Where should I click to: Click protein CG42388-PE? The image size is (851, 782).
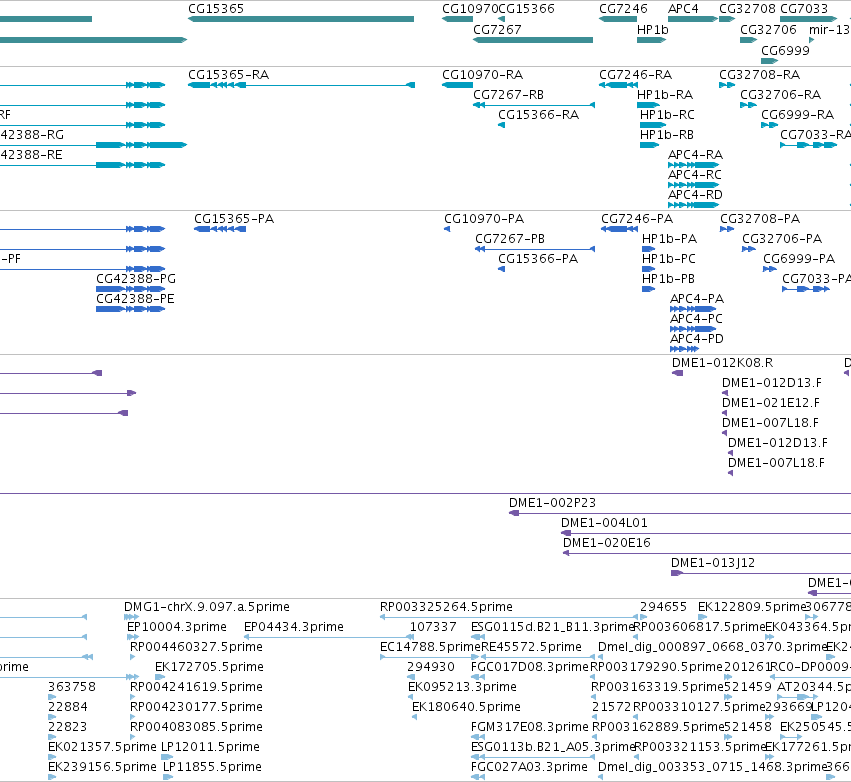point(131,309)
